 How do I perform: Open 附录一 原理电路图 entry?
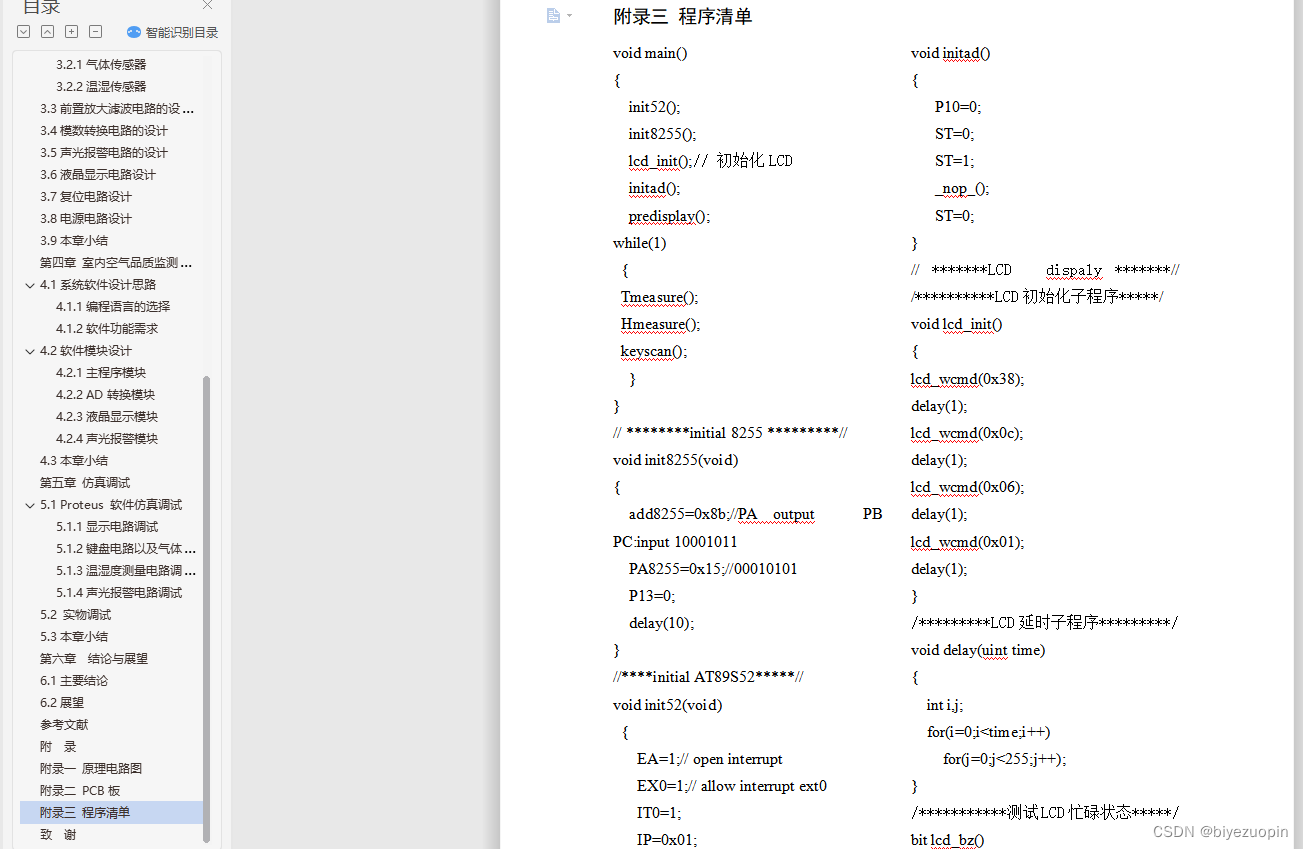(x=91, y=769)
